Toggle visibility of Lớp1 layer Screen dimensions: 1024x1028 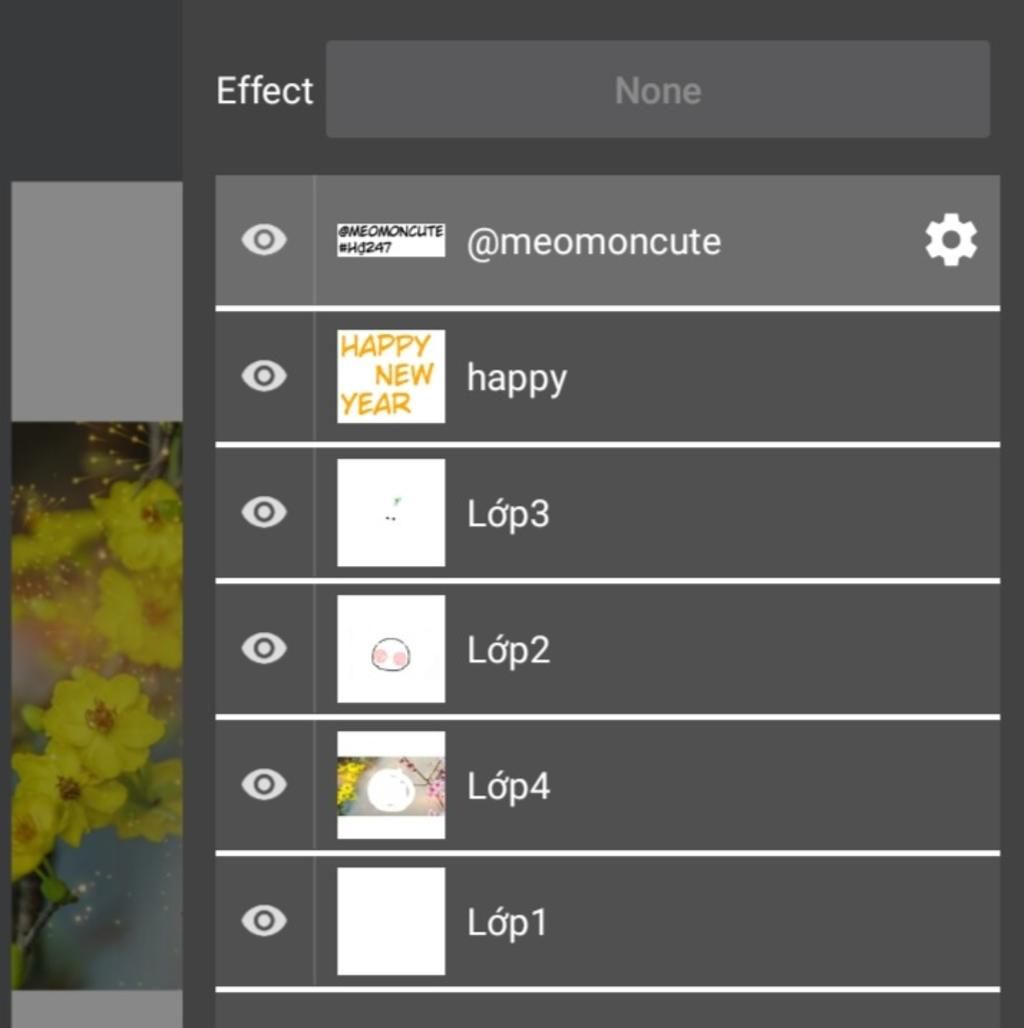[264, 921]
